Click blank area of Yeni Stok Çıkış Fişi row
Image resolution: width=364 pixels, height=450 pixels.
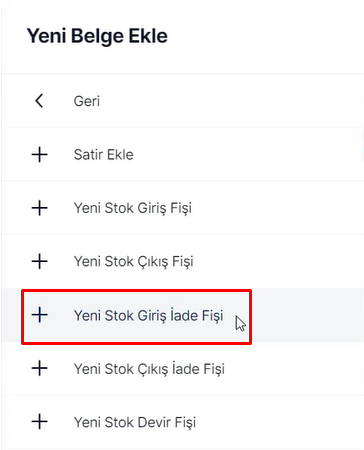tap(277, 261)
